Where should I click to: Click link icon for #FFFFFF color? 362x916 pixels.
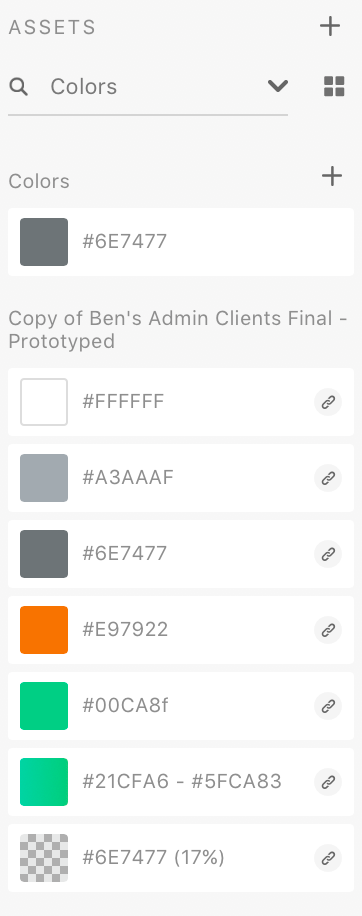click(x=328, y=402)
